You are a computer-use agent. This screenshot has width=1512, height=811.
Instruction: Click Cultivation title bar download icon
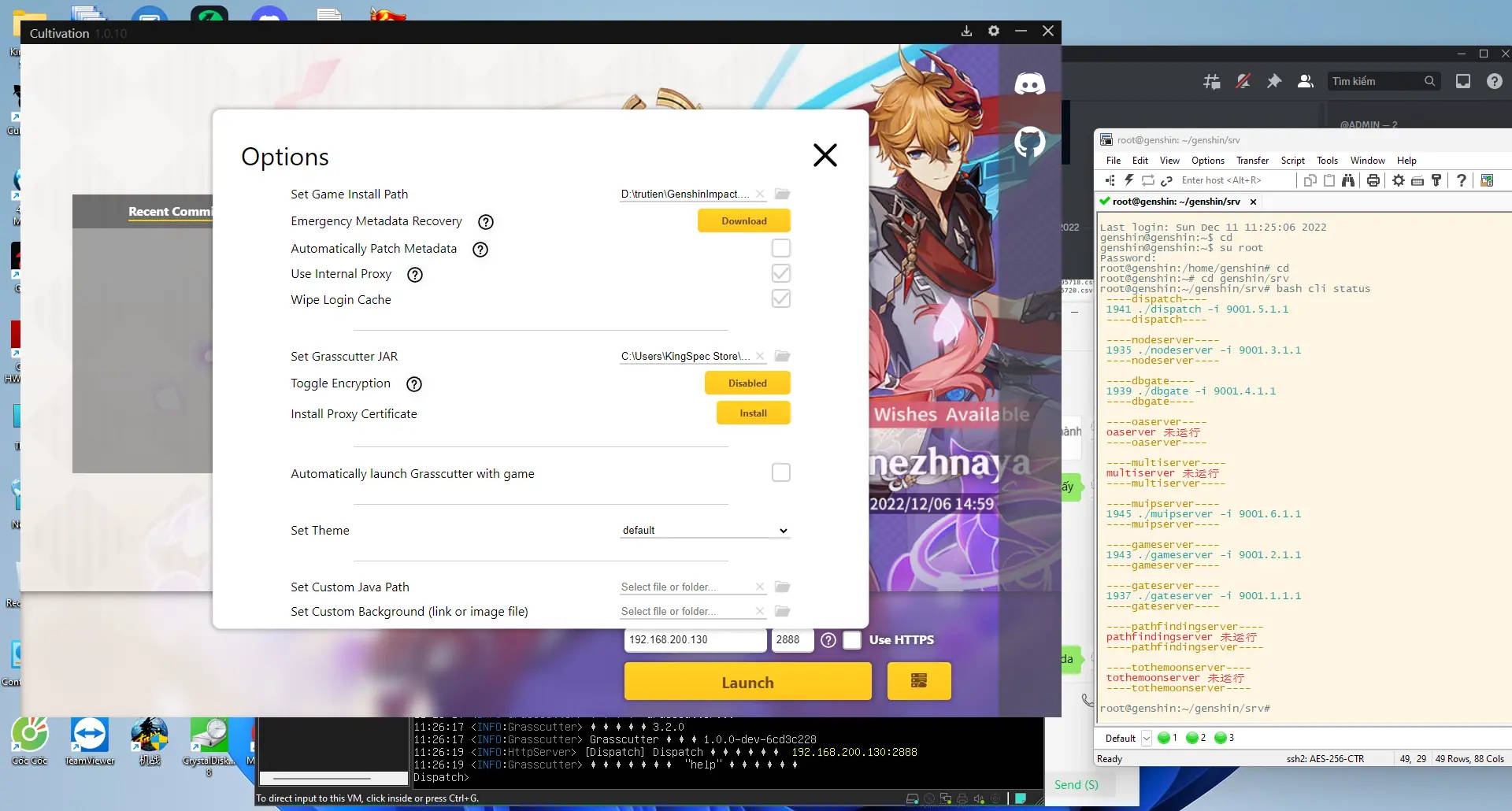[966, 31]
